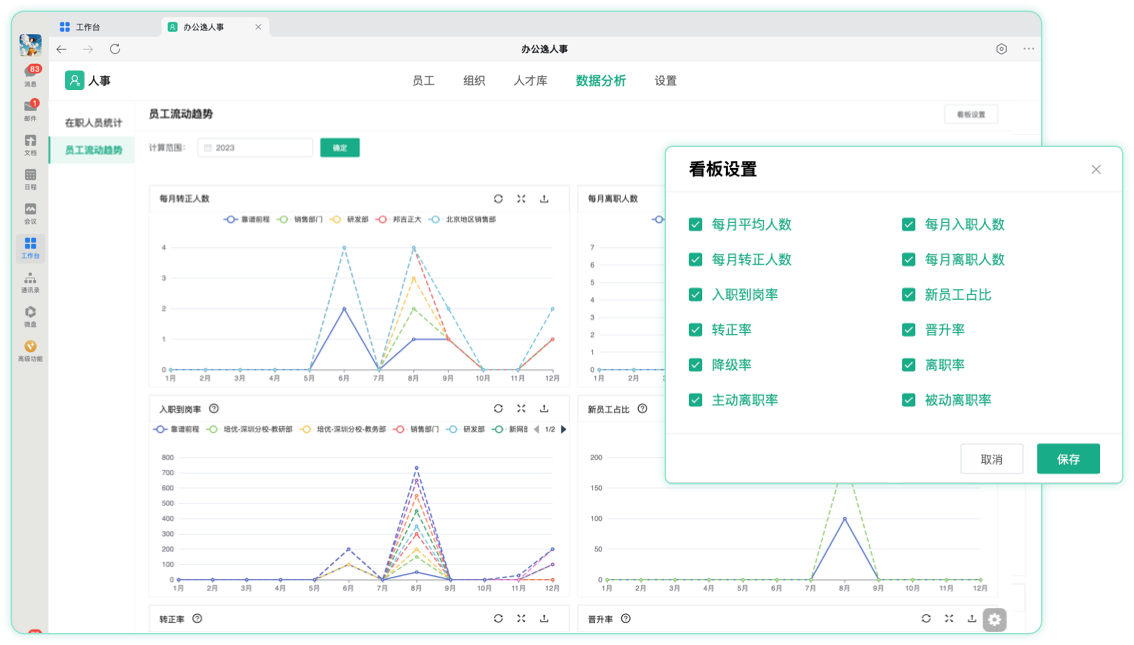Refresh the 晋升率 chart
This screenshot has width=1134, height=645.
[x=926, y=619]
